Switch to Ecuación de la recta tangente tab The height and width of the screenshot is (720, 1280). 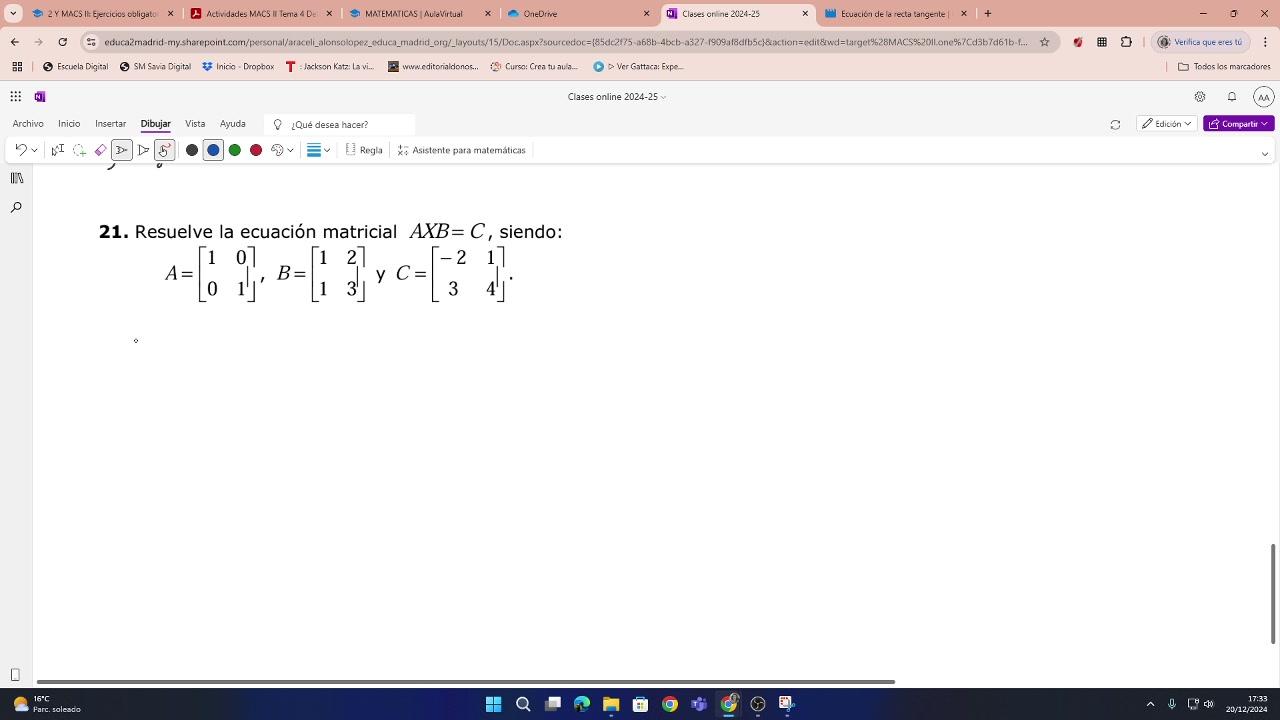coord(895,14)
